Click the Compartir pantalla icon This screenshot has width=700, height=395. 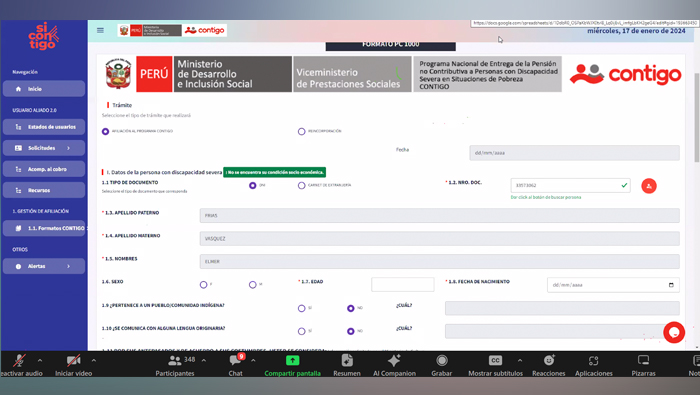coord(292,360)
